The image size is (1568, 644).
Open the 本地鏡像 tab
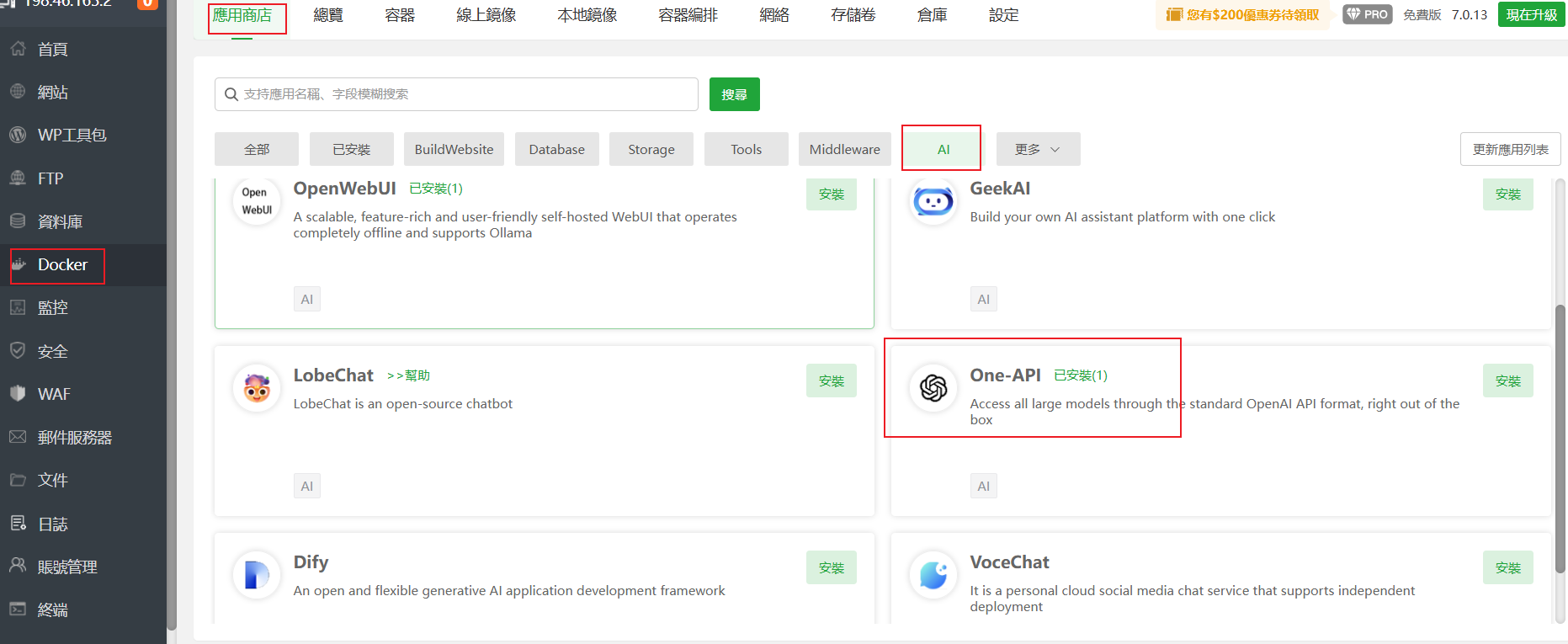587,15
